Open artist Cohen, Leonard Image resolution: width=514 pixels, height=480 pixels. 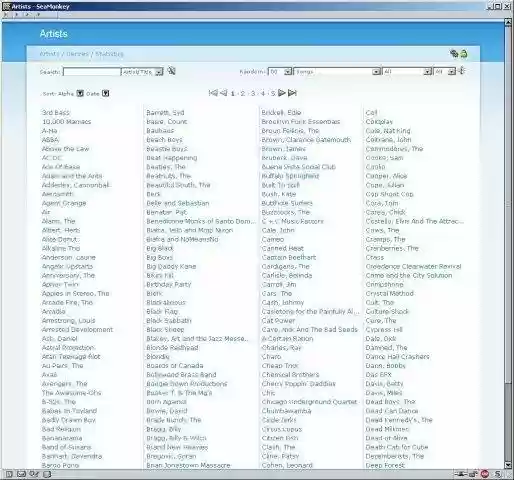(x=287, y=465)
